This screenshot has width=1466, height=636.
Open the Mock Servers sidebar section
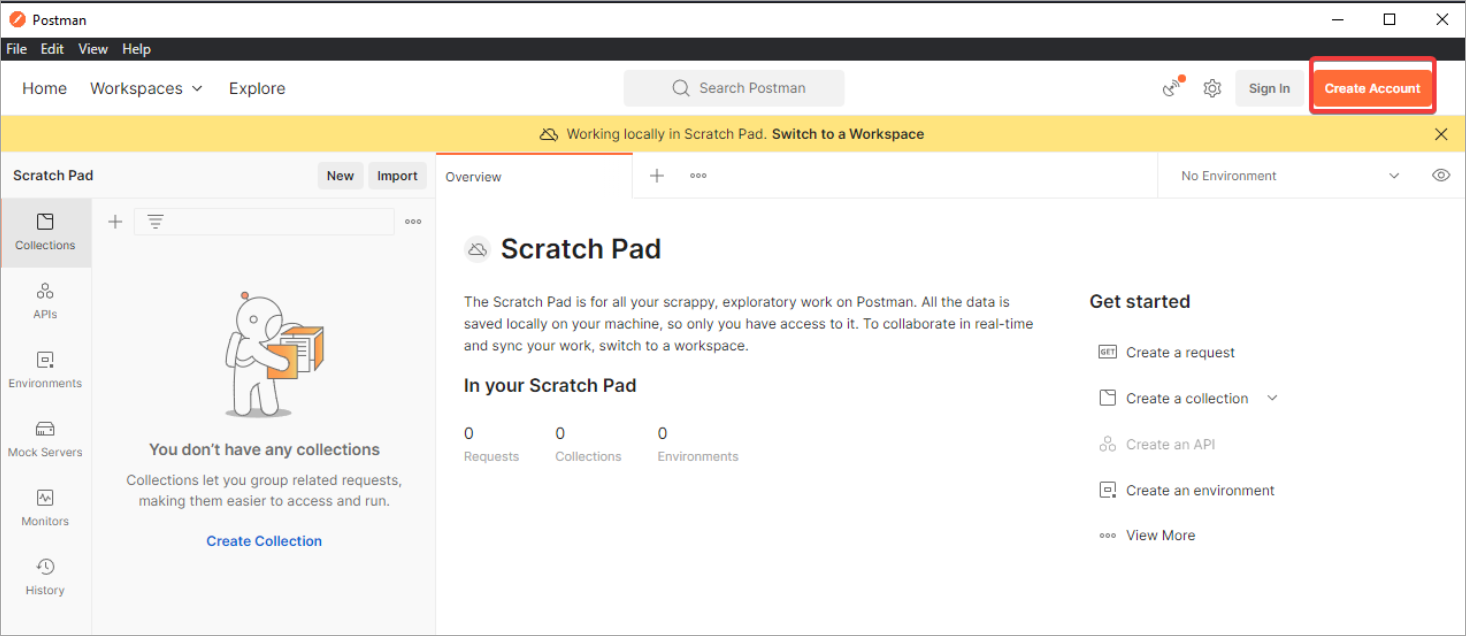pyautogui.click(x=45, y=439)
